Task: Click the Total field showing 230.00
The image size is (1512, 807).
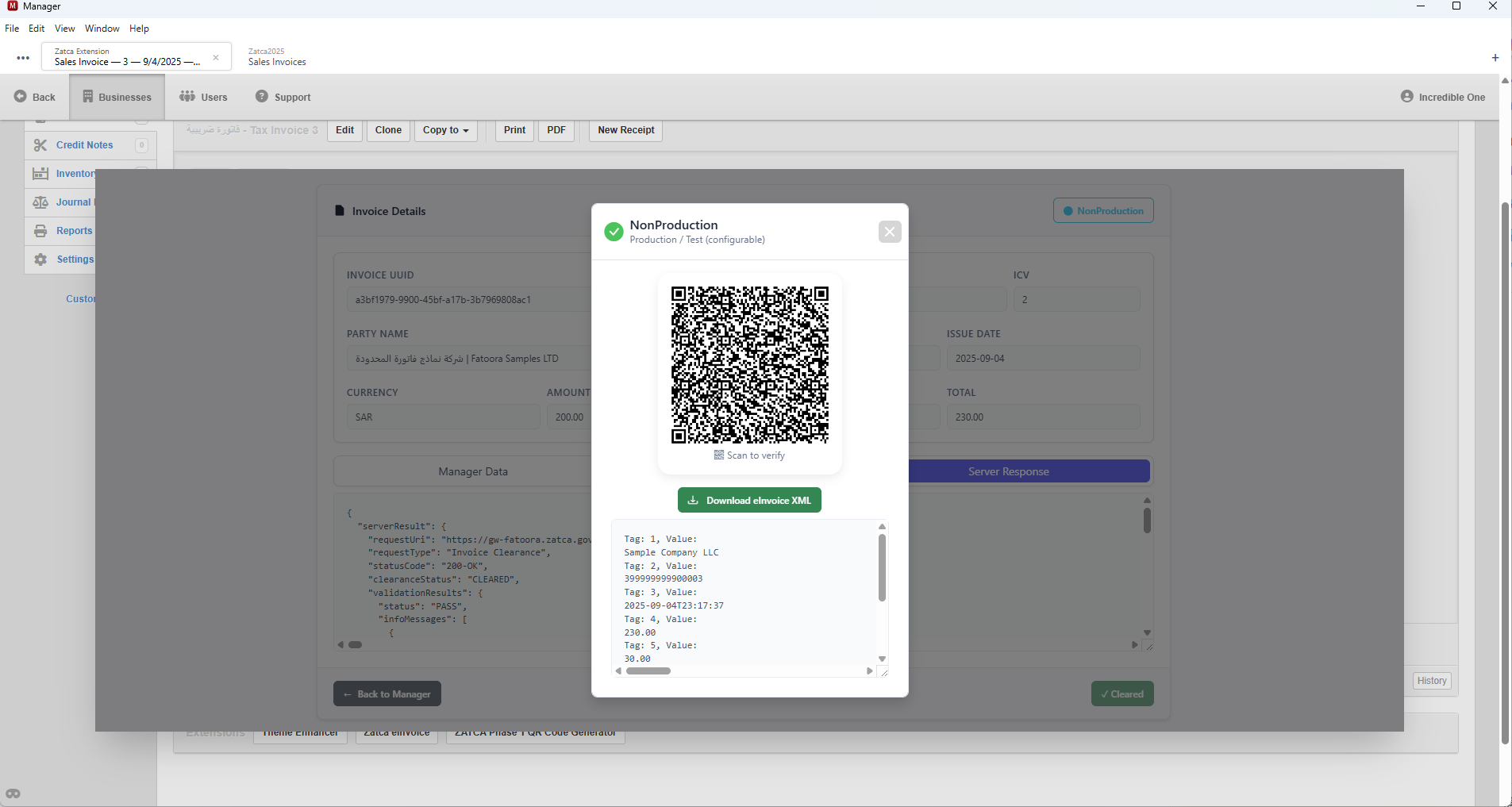Action: [1043, 417]
